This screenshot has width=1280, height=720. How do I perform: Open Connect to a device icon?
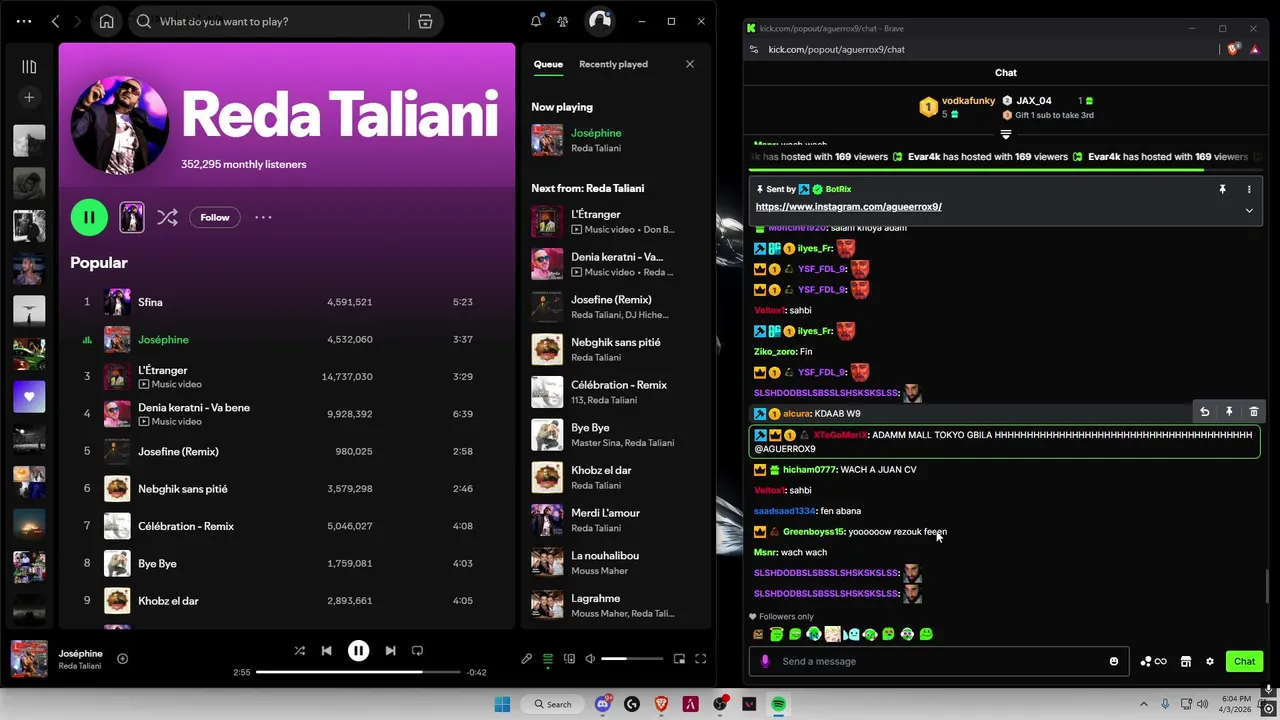click(x=569, y=659)
